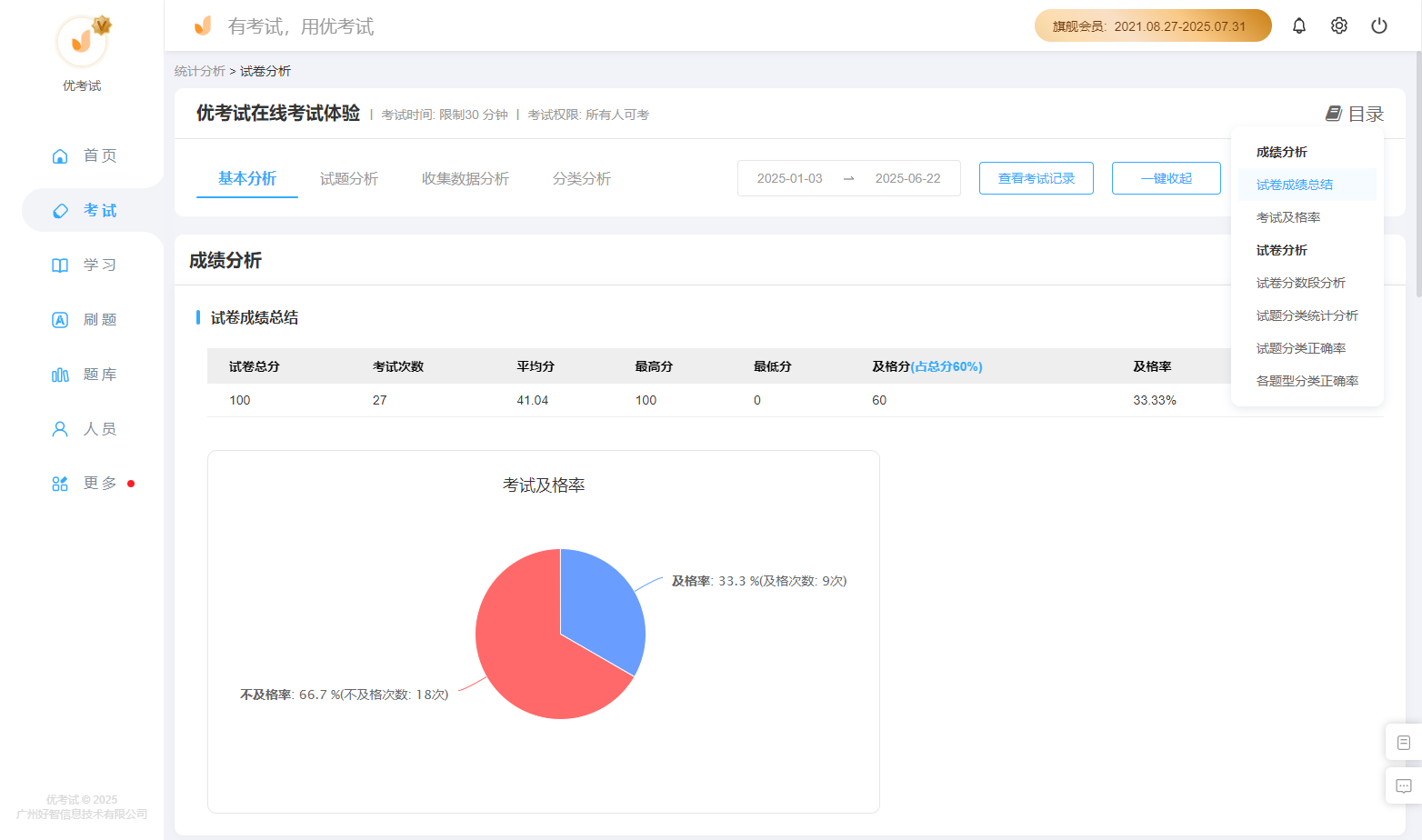Click the 更多 red notification dot
Viewport: 1422px width, 840px height.
click(131, 484)
